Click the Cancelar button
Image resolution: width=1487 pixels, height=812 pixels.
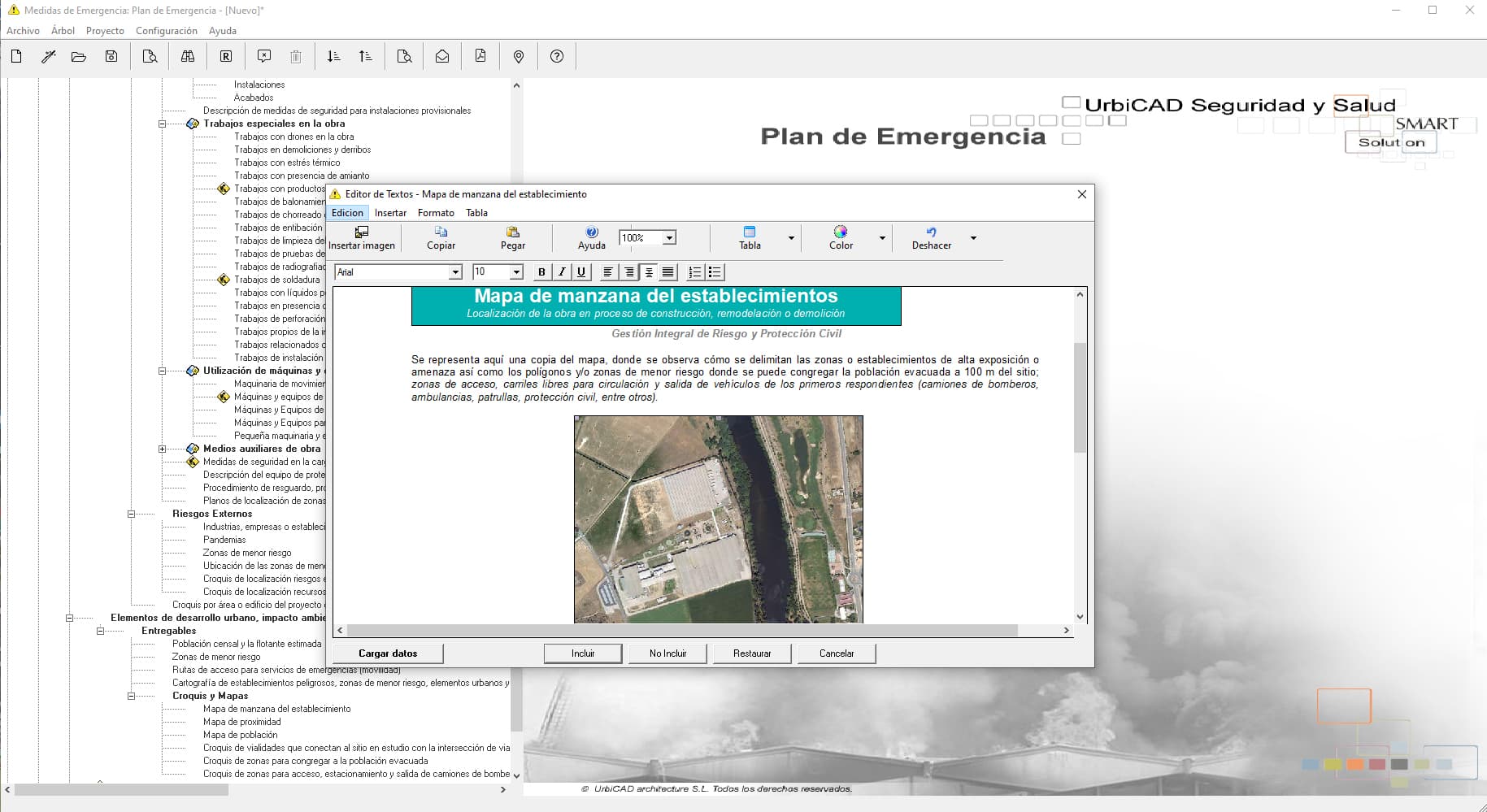coord(837,654)
